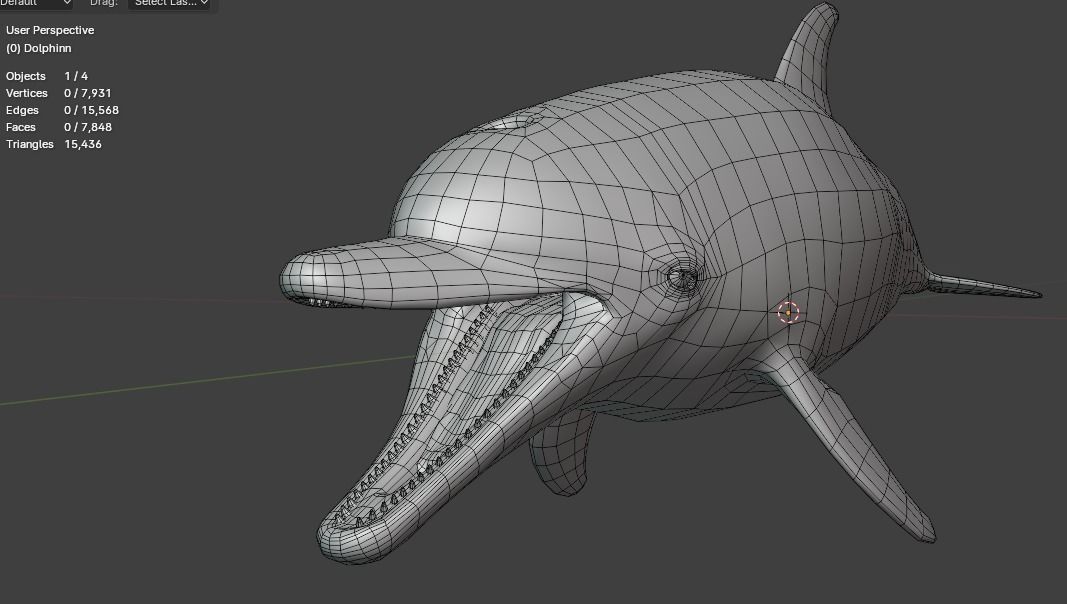Click the '(0) Dolphinn' object name text

39,48
